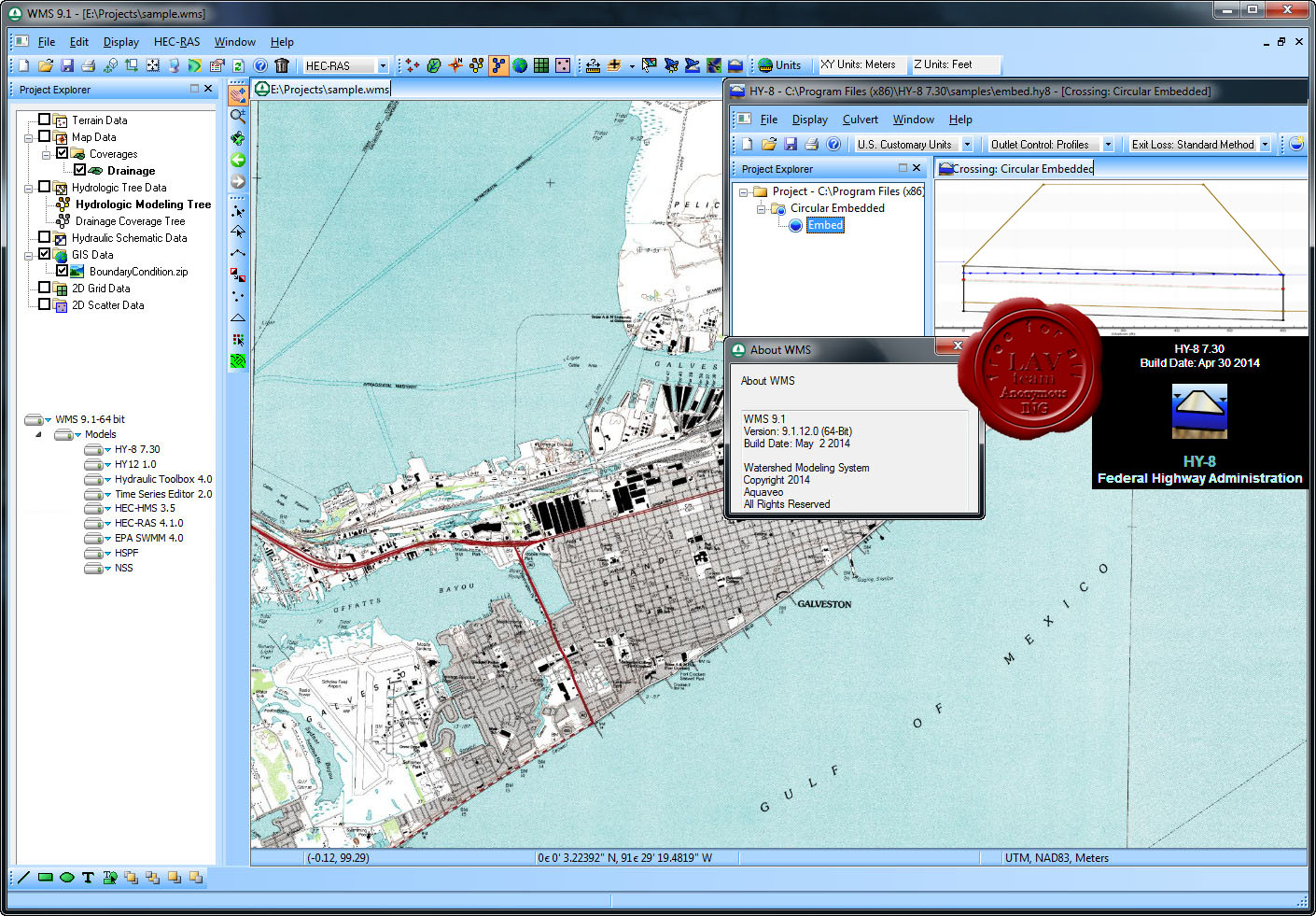
Task: Activate the Pan hand tool
Action: point(238,95)
